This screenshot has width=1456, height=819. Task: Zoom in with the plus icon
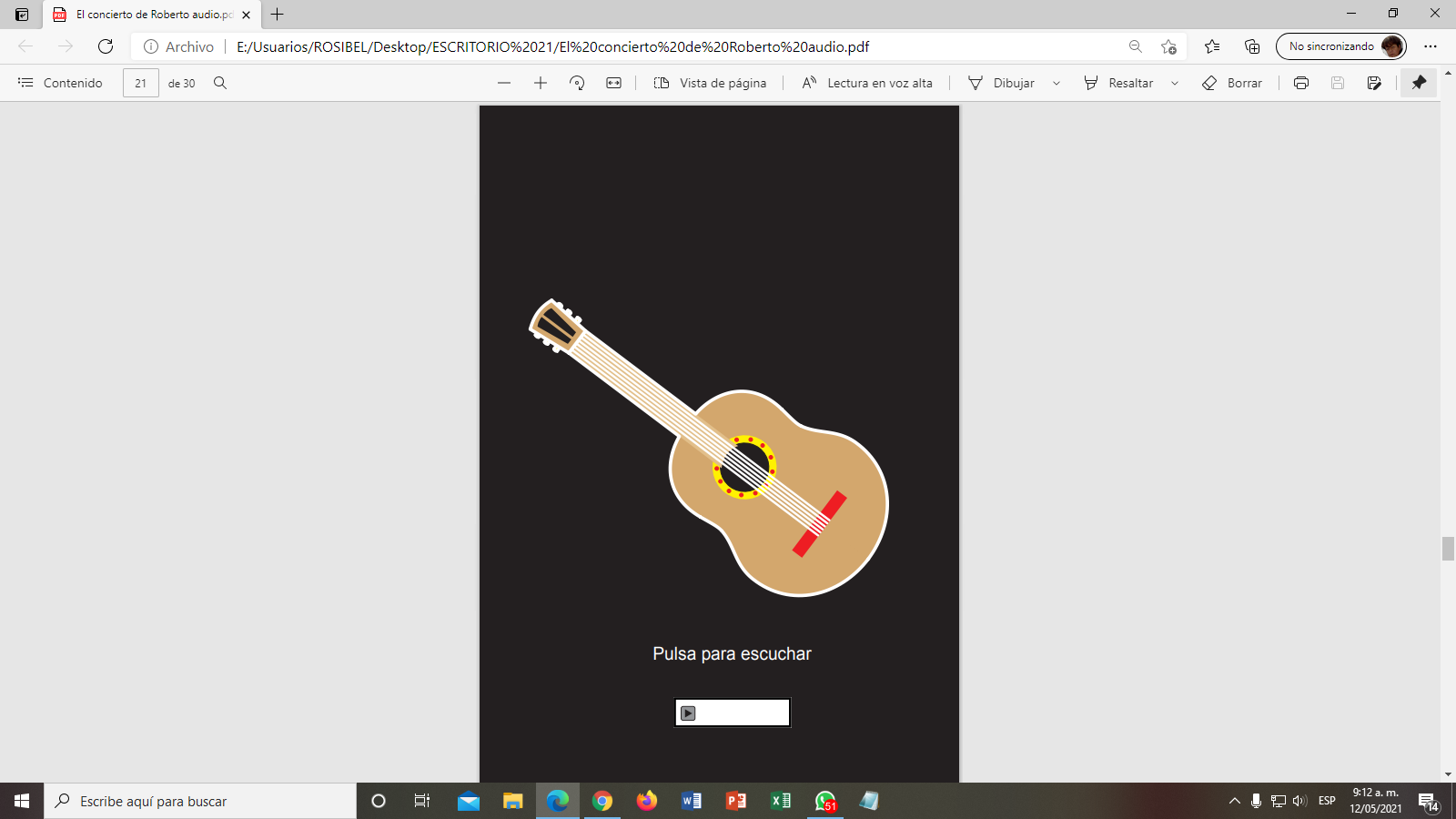[541, 83]
